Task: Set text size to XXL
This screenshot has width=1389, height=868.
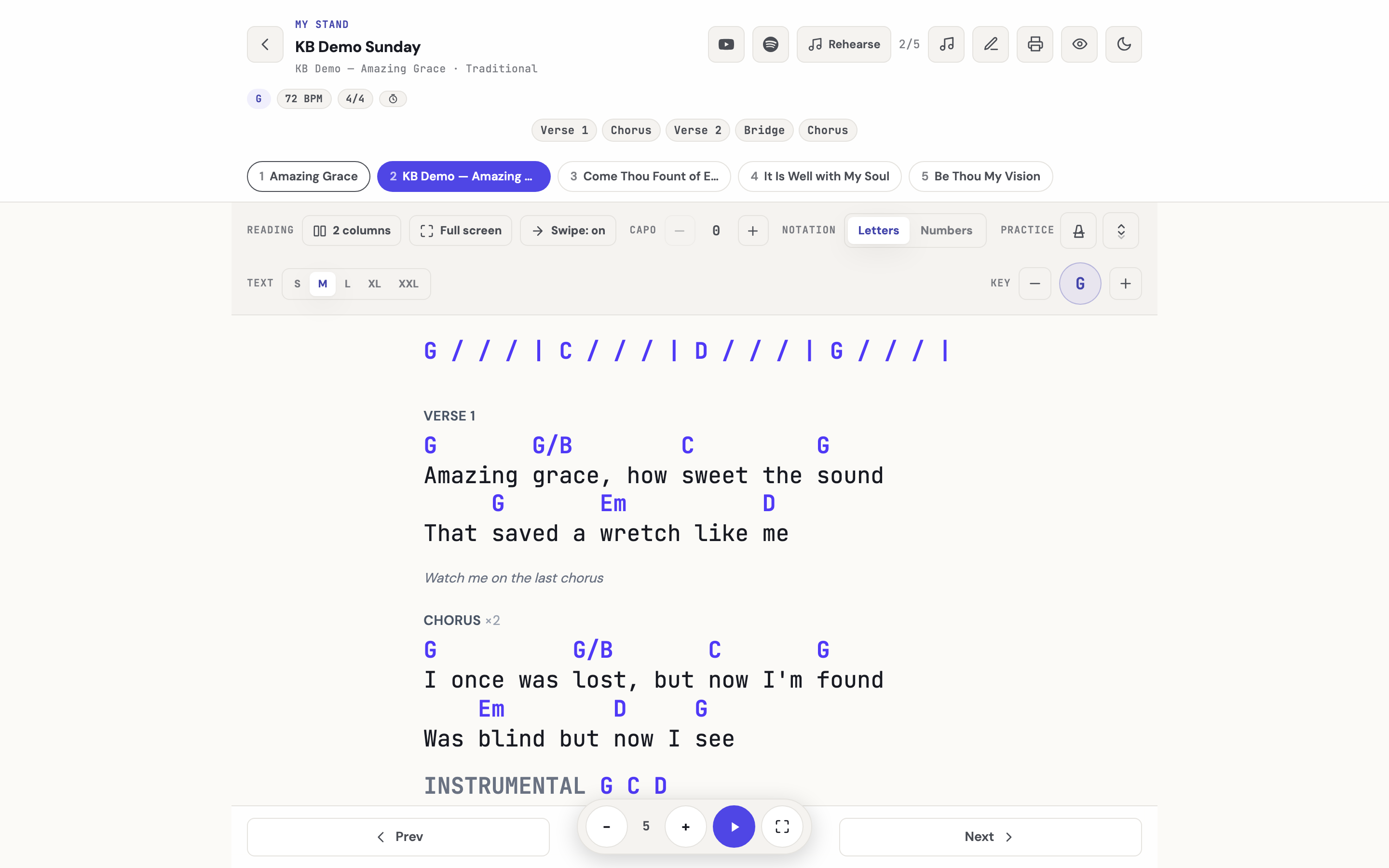Action: click(408, 284)
